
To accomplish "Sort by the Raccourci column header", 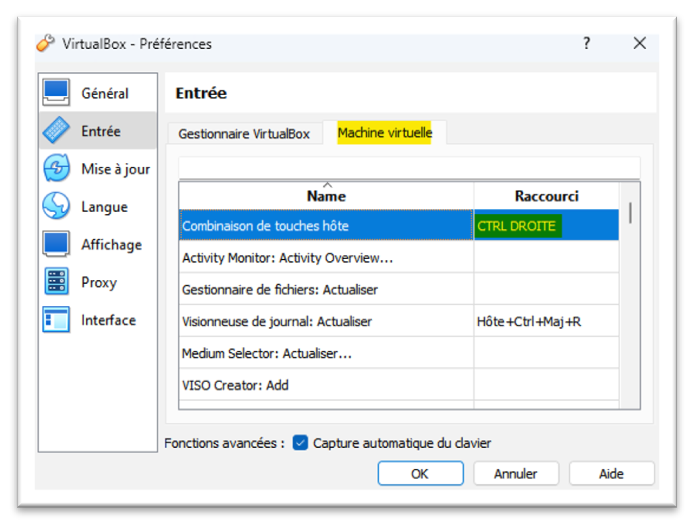I will pyautogui.click(x=546, y=196).
